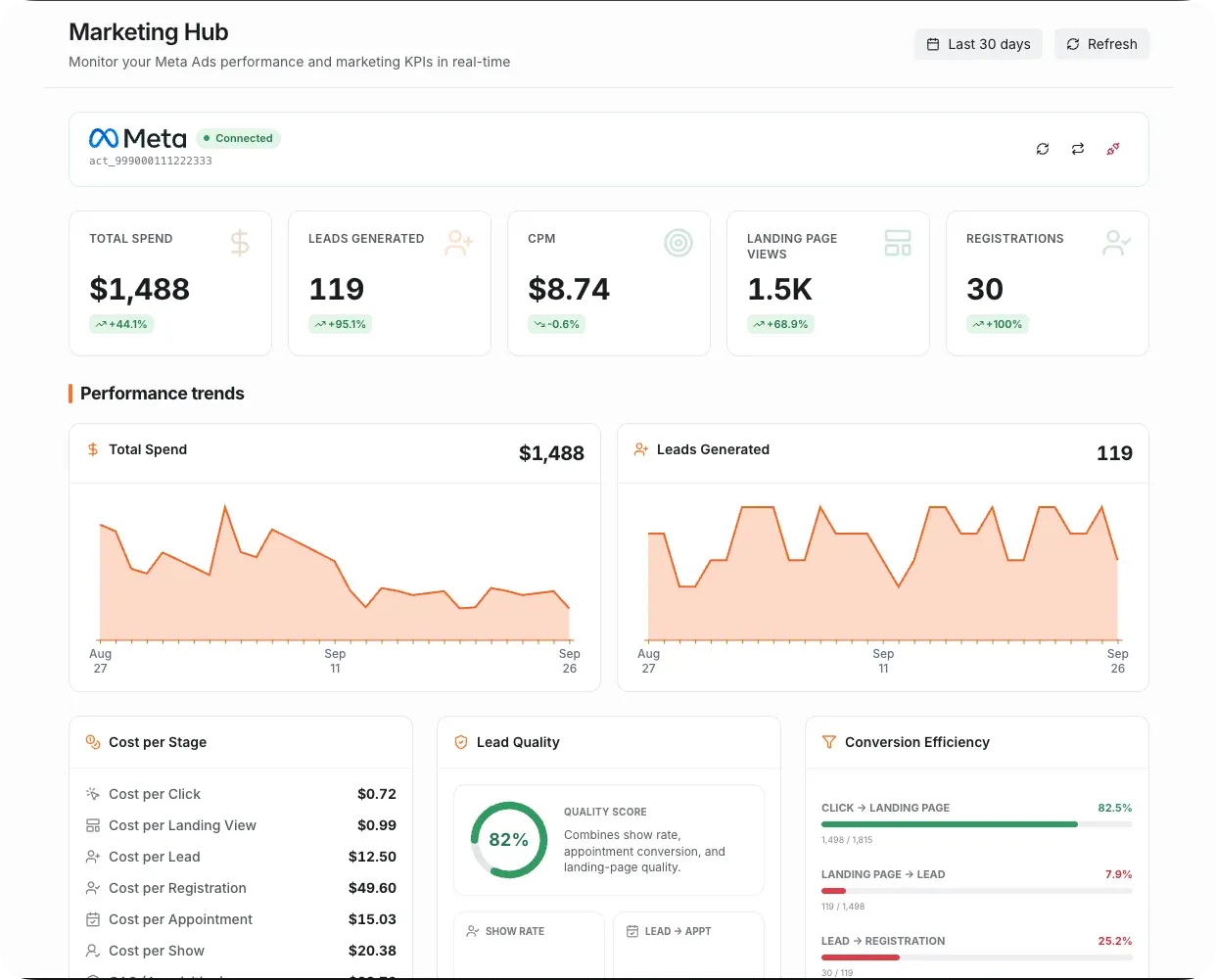The width and height of the screenshot is (1216, 980).
Task: Click the calendar icon beside Cost per Appointment
Action: click(93, 919)
